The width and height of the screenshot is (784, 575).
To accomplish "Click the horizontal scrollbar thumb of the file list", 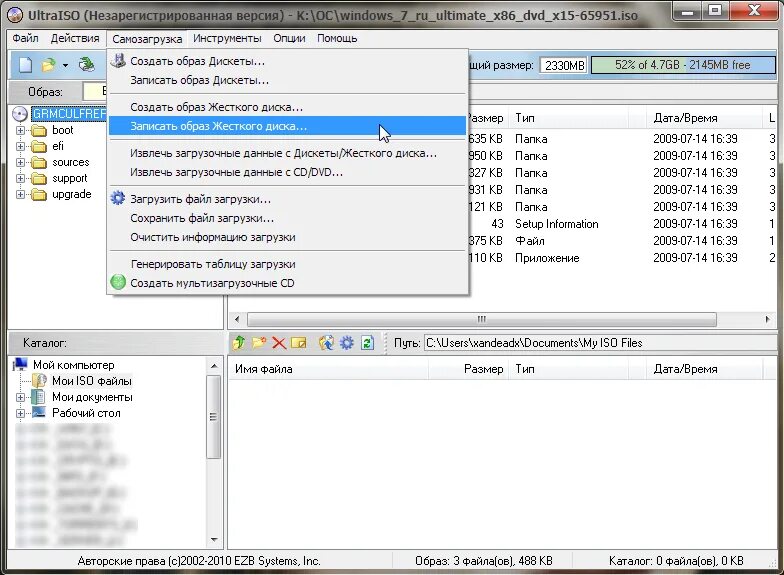I will (482, 319).
